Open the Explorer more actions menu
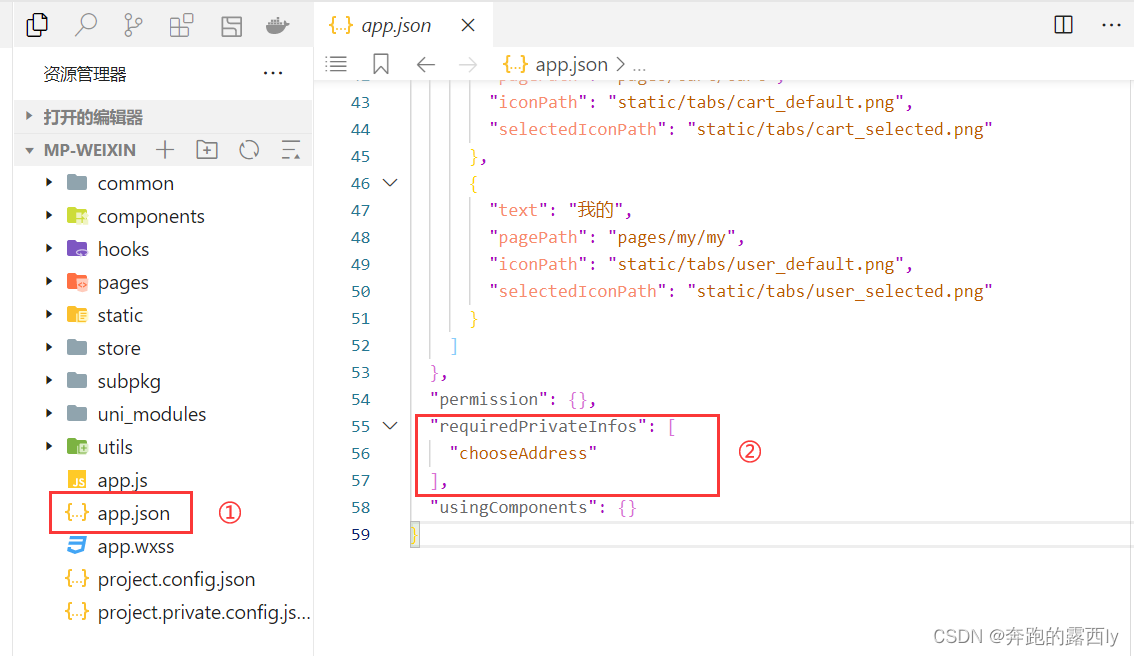Viewport: 1134px width, 656px height. [272, 73]
